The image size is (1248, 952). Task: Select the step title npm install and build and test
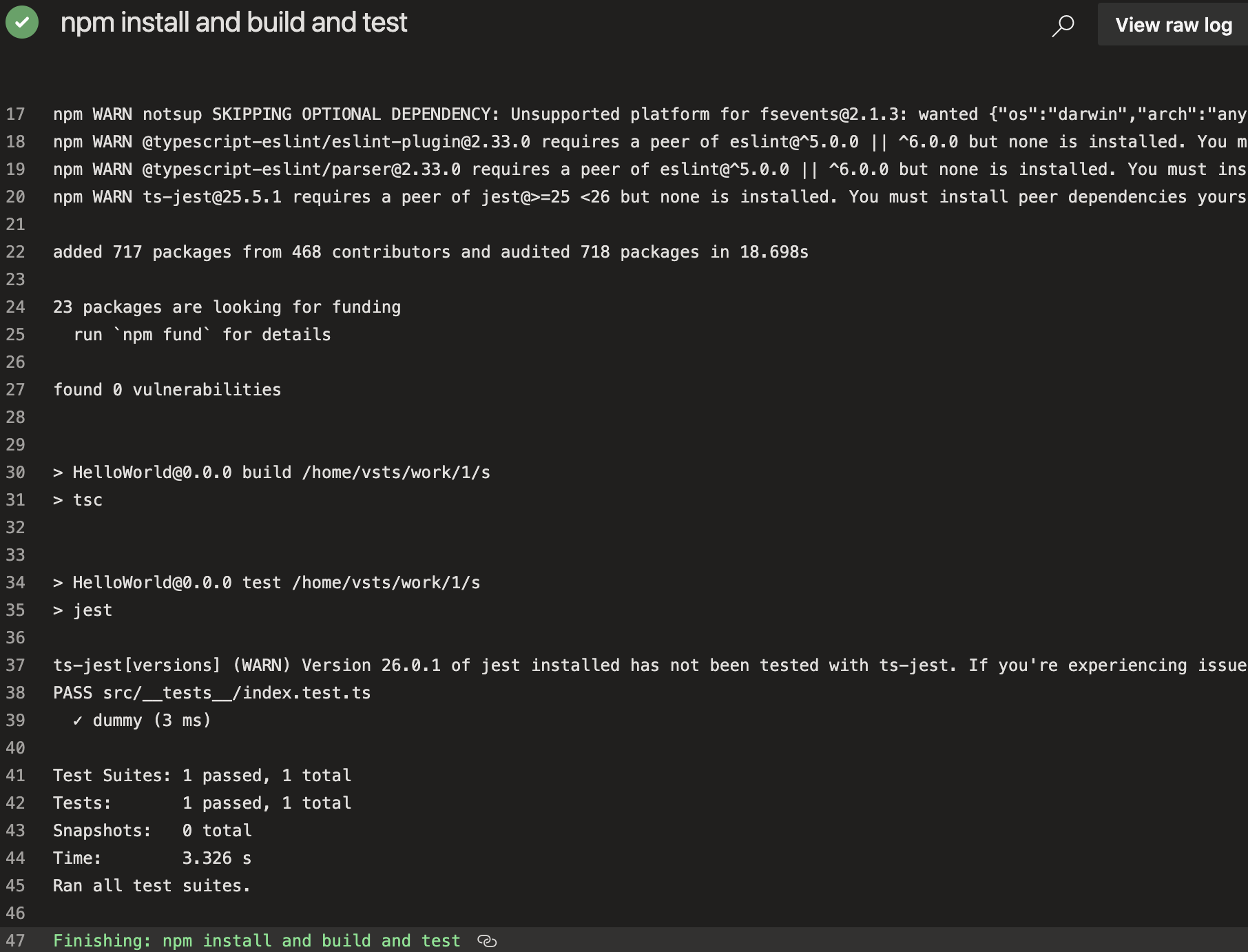[x=234, y=22]
